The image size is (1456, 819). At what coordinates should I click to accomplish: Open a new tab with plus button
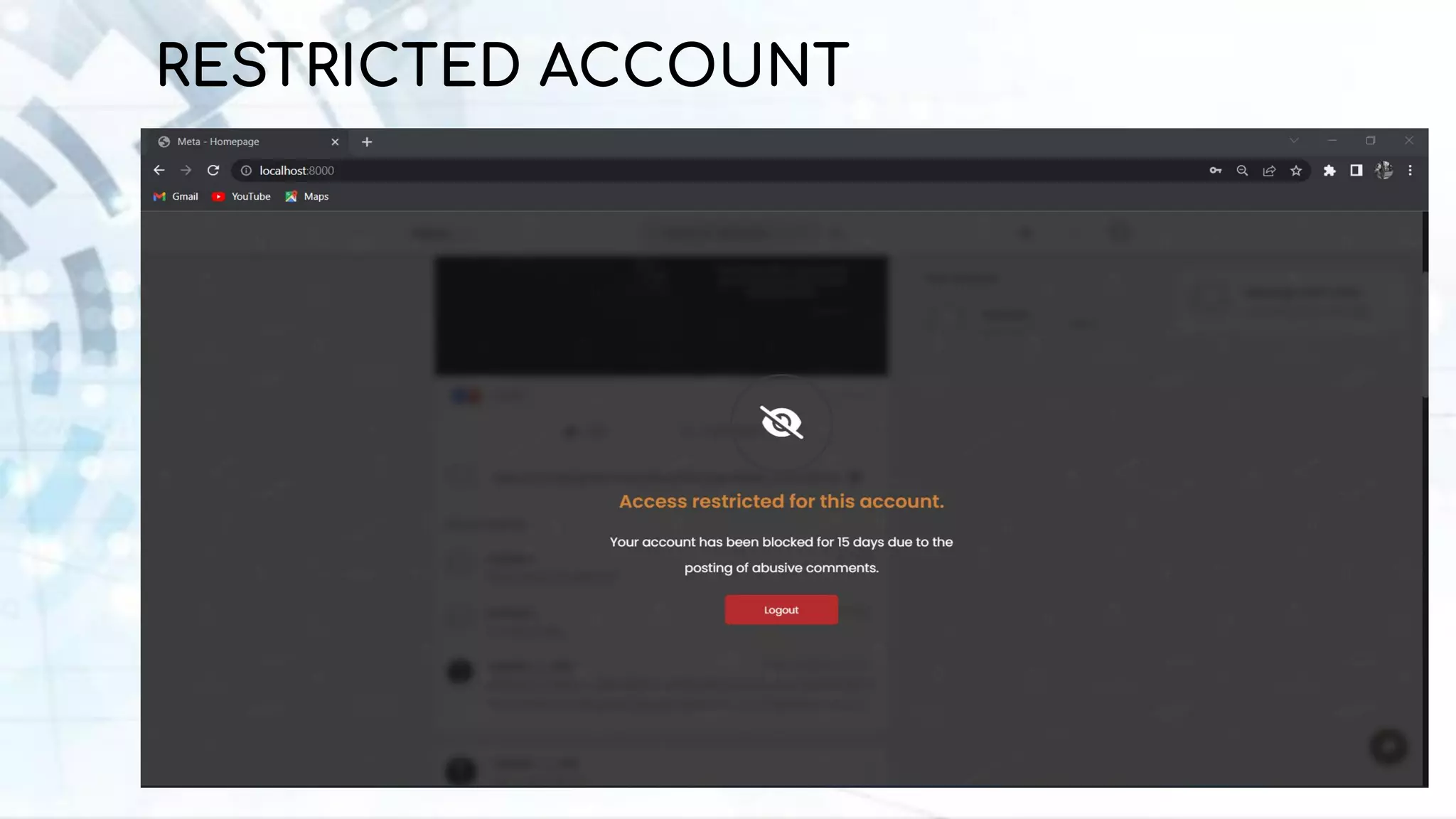point(367,142)
